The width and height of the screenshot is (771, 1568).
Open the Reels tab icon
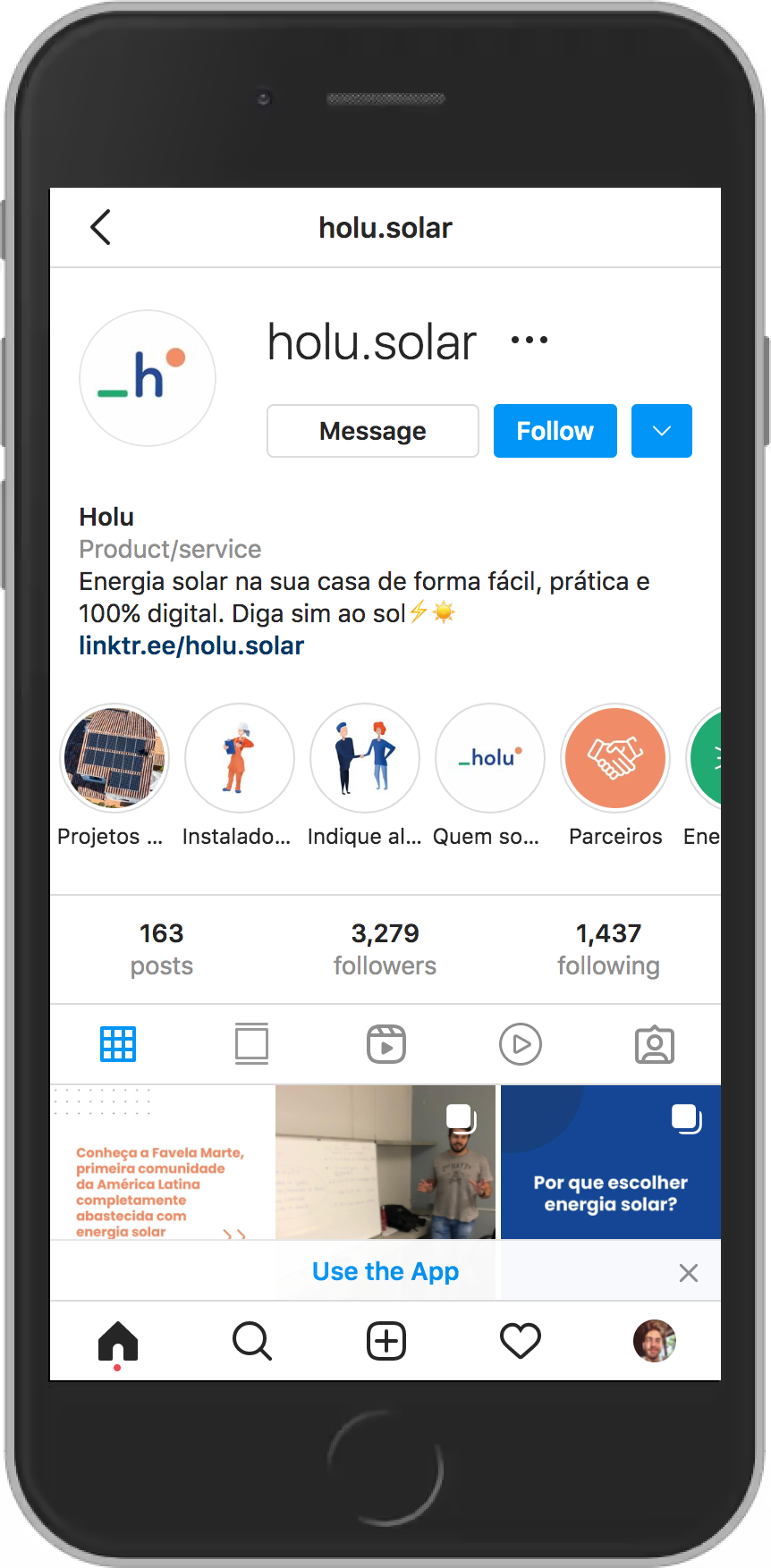click(386, 1044)
